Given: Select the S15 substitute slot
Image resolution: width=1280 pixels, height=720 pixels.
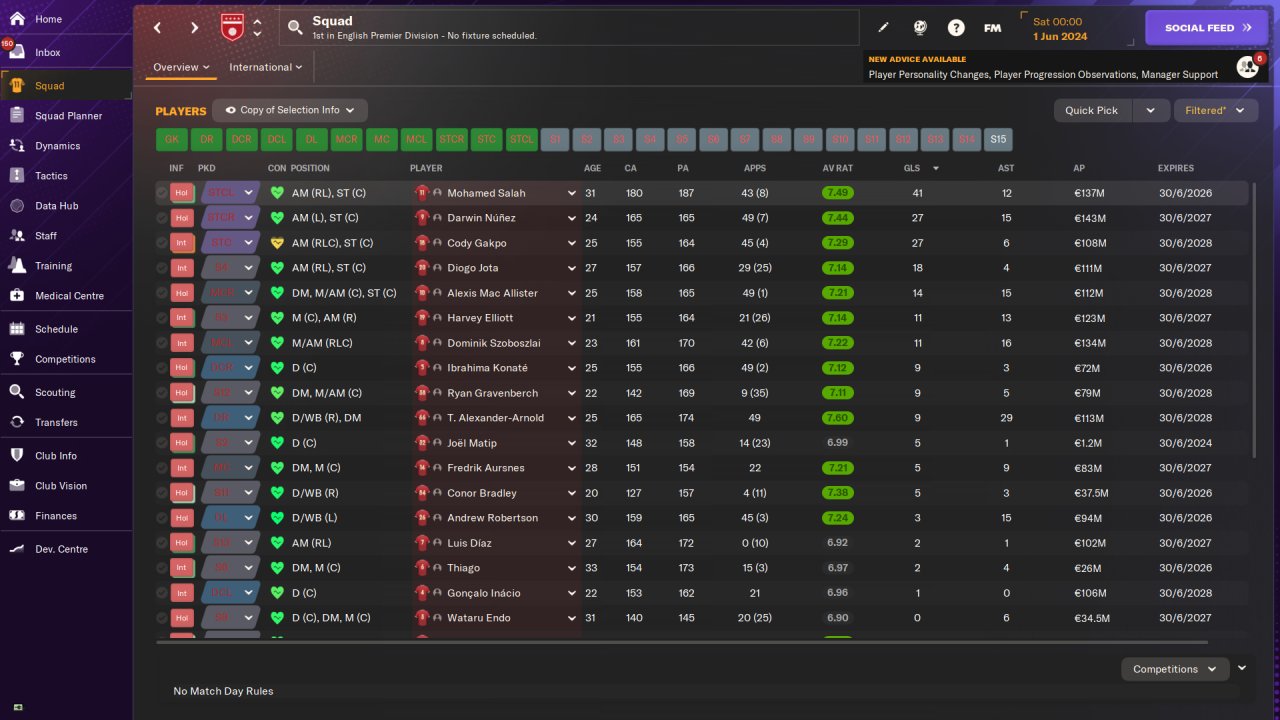Looking at the screenshot, I should click(998, 139).
